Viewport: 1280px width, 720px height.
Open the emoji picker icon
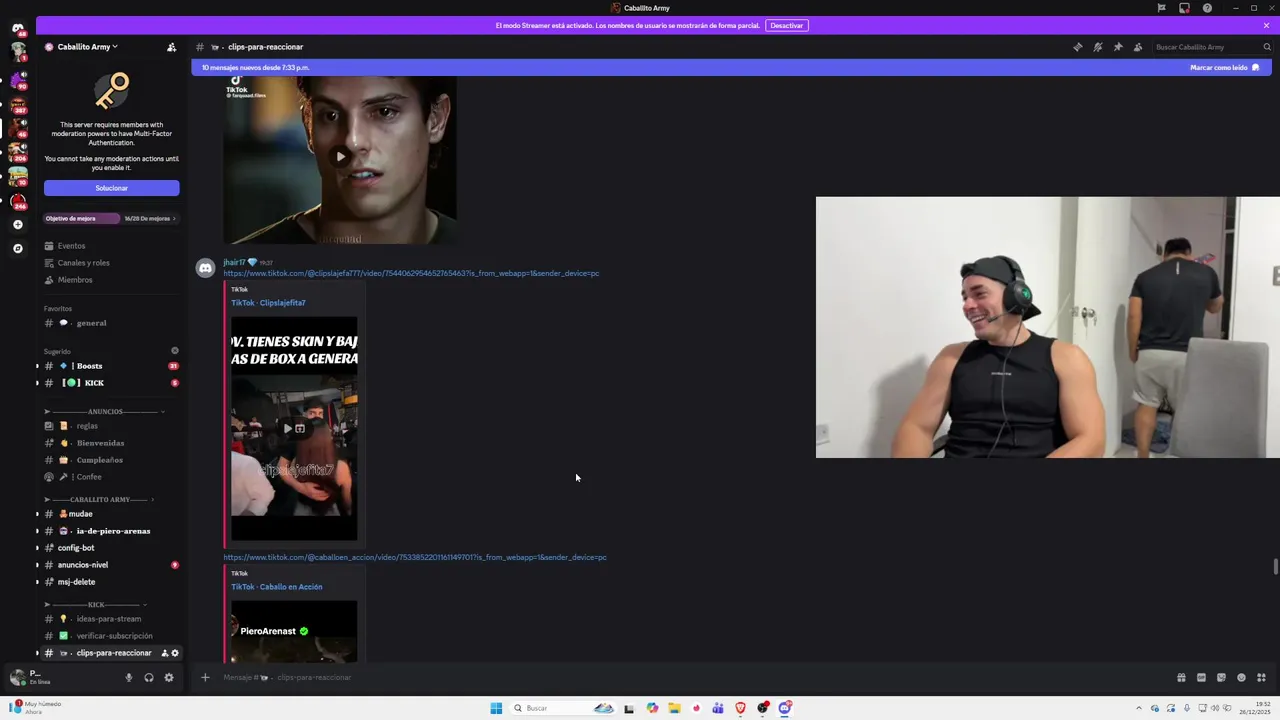[x=1241, y=677]
